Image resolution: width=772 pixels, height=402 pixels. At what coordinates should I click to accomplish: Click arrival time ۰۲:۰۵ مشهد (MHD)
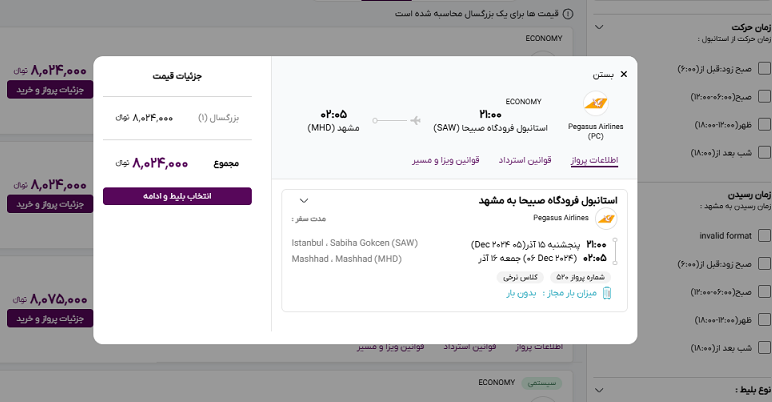coord(333,121)
